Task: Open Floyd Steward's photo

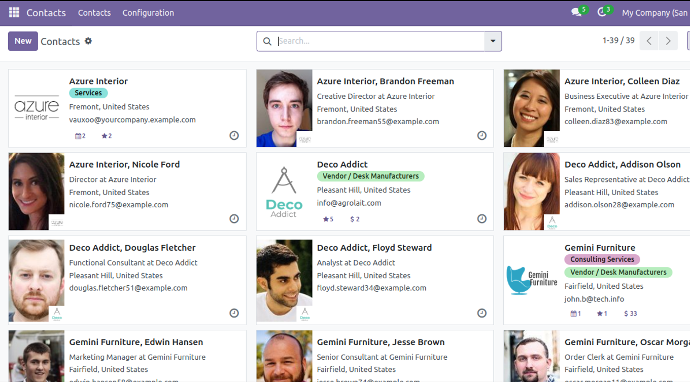Action: [x=284, y=281]
